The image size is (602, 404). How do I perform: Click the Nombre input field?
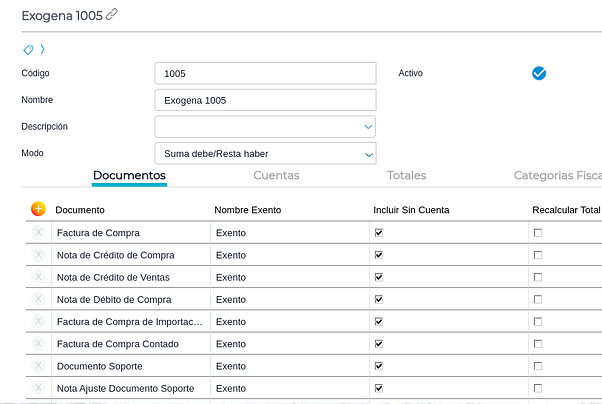pyautogui.click(x=265, y=100)
